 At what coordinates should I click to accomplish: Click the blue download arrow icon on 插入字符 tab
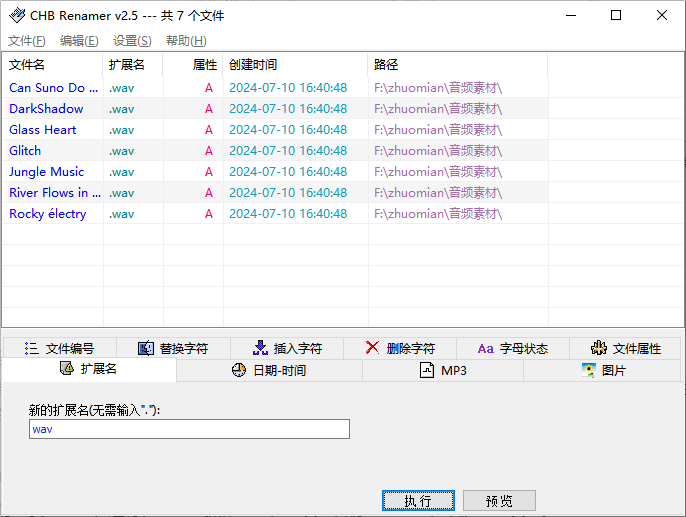click(260, 348)
